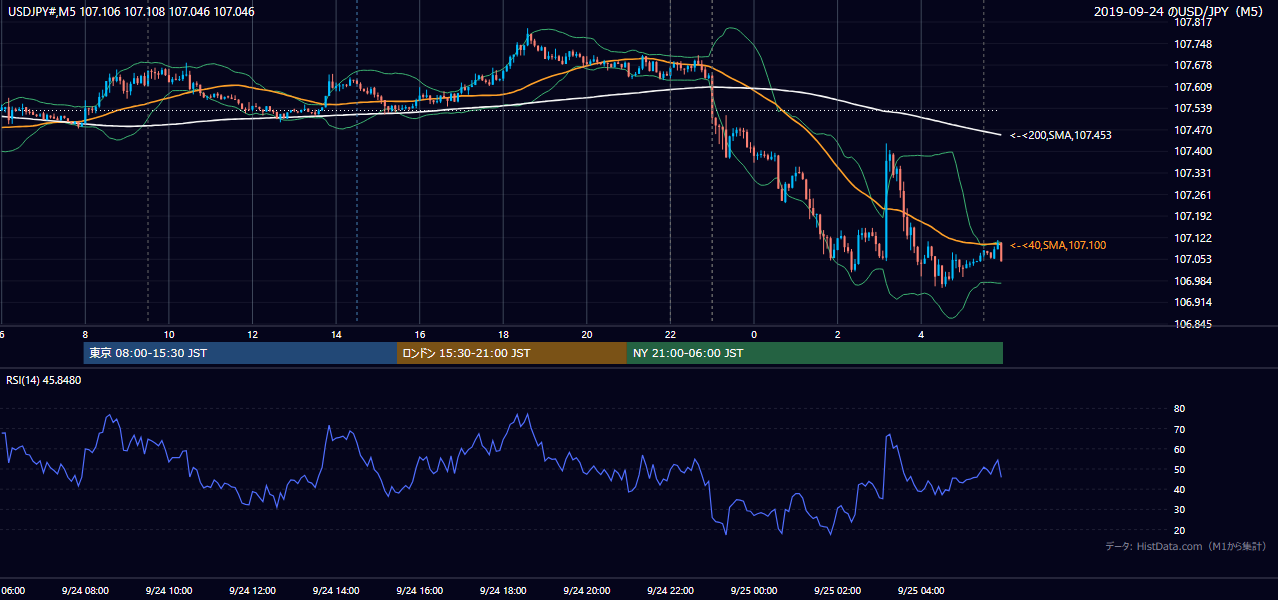
Task: Click the 9/25 02:00 bottom date label
Action: pos(838,591)
